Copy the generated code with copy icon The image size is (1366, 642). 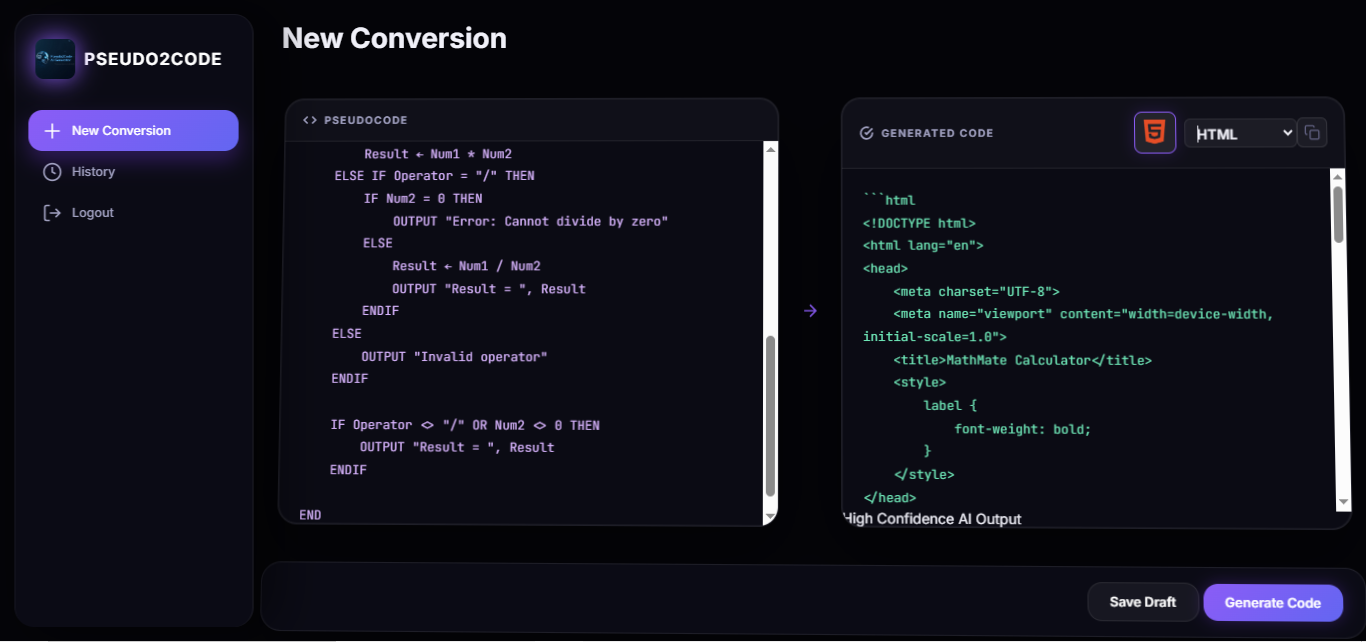[x=1312, y=132]
